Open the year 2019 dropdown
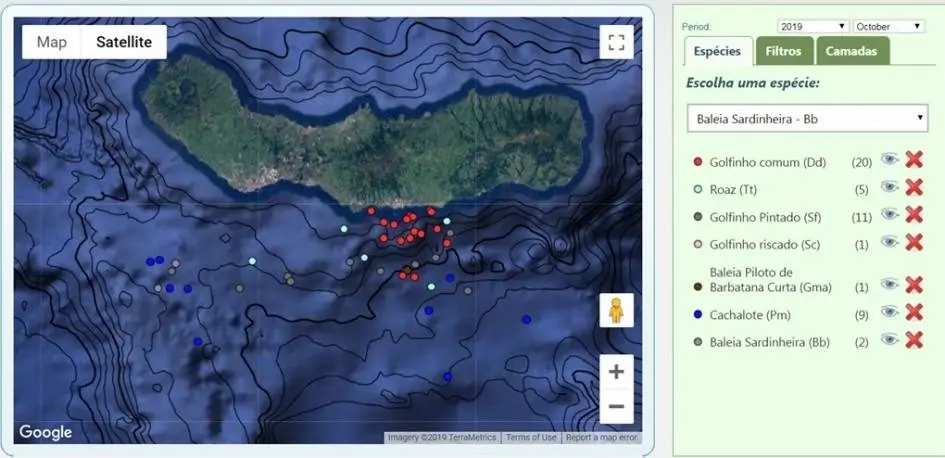945x458 pixels. pyautogui.click(x=813, y=26)
